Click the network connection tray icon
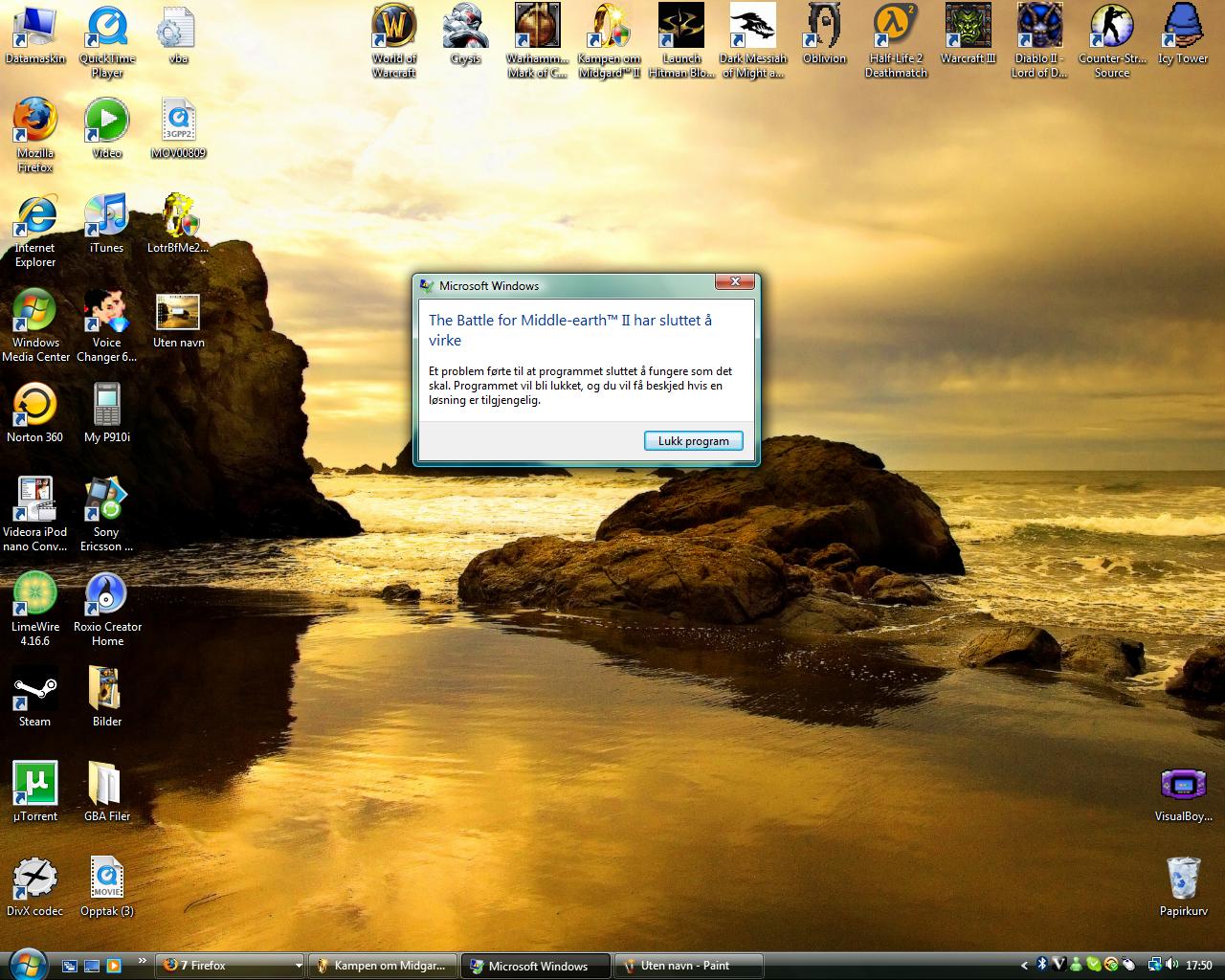 coord(1154,966)
